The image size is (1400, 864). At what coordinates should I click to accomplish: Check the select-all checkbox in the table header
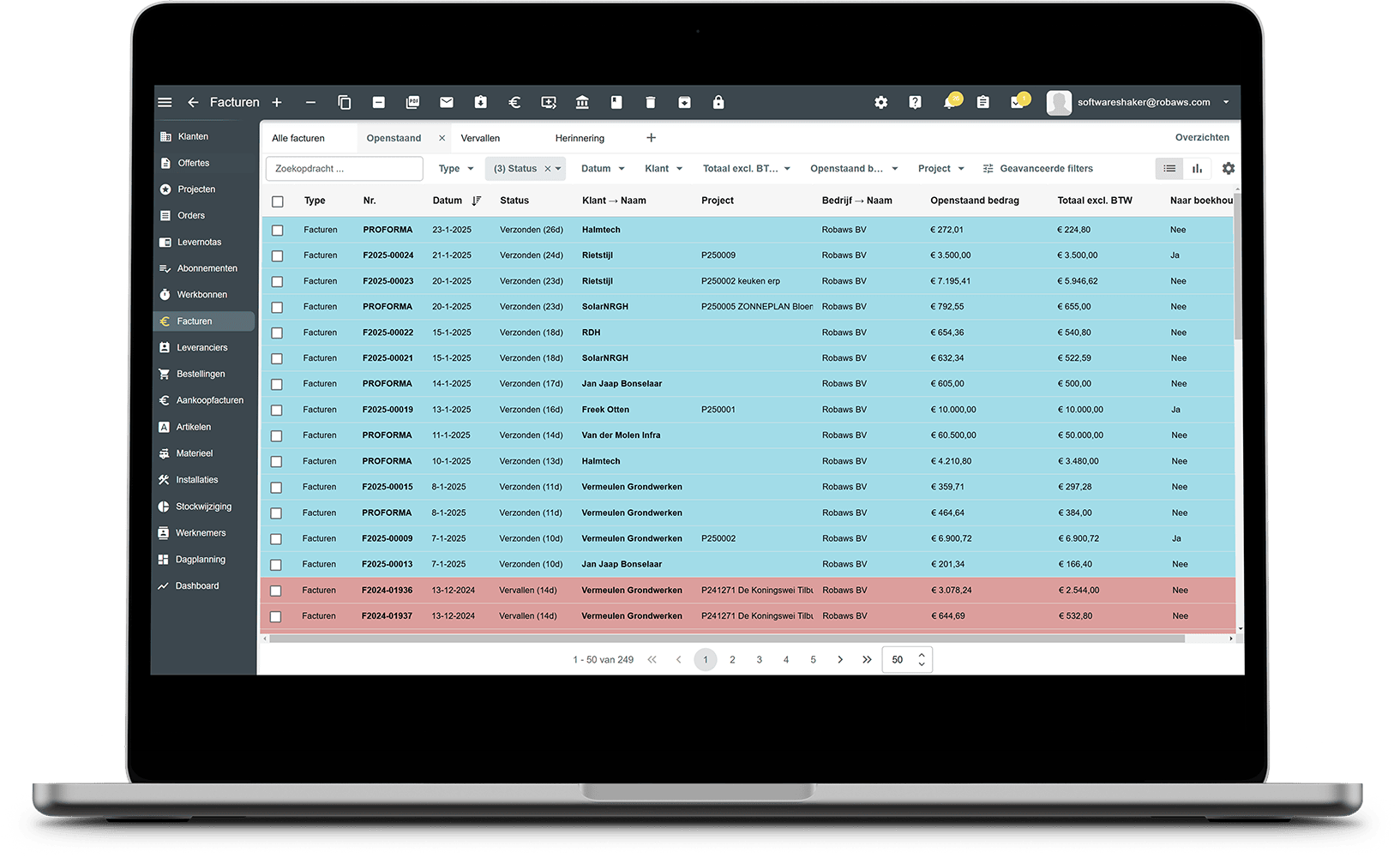pos(277,201)
